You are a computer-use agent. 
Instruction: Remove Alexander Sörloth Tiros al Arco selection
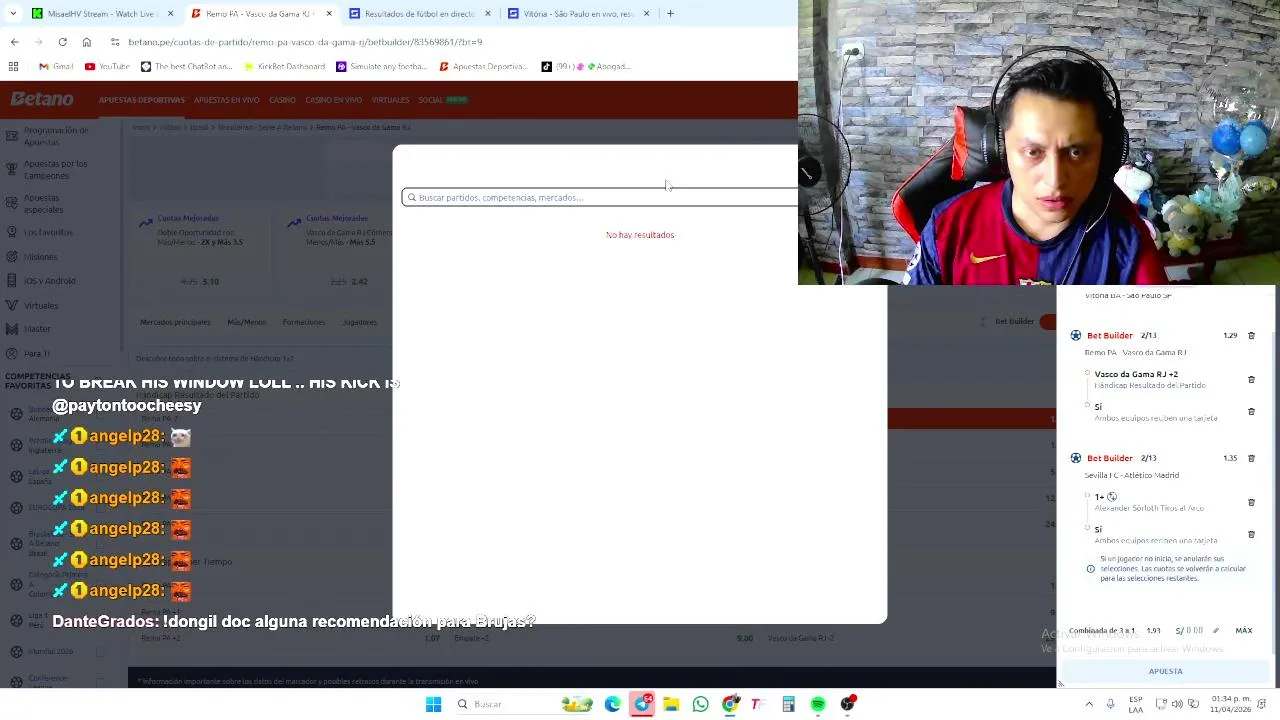pos(1251,503)
